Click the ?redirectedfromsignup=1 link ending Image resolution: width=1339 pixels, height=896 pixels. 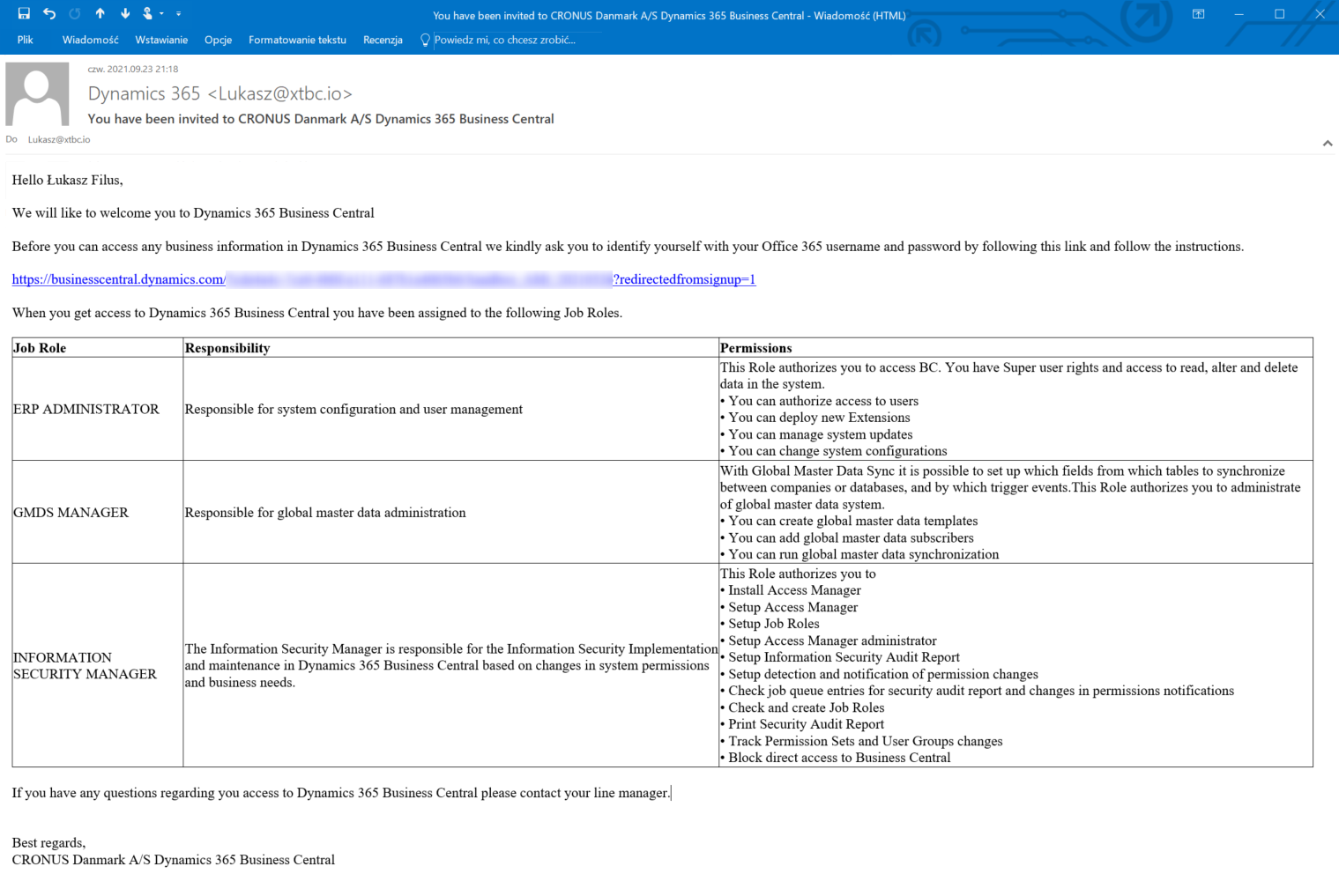coord(685,279)
